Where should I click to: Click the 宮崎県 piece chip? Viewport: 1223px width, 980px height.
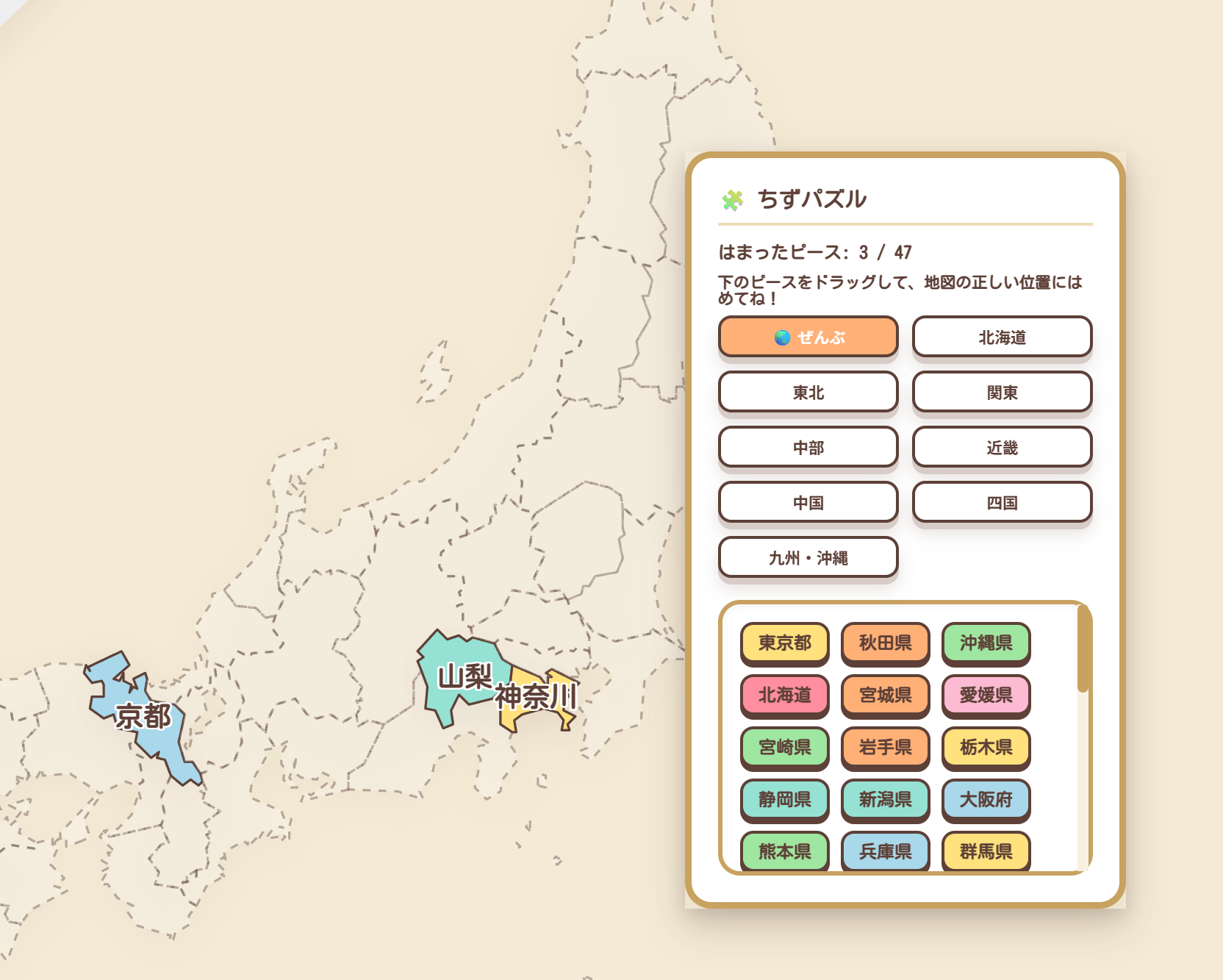784,748
